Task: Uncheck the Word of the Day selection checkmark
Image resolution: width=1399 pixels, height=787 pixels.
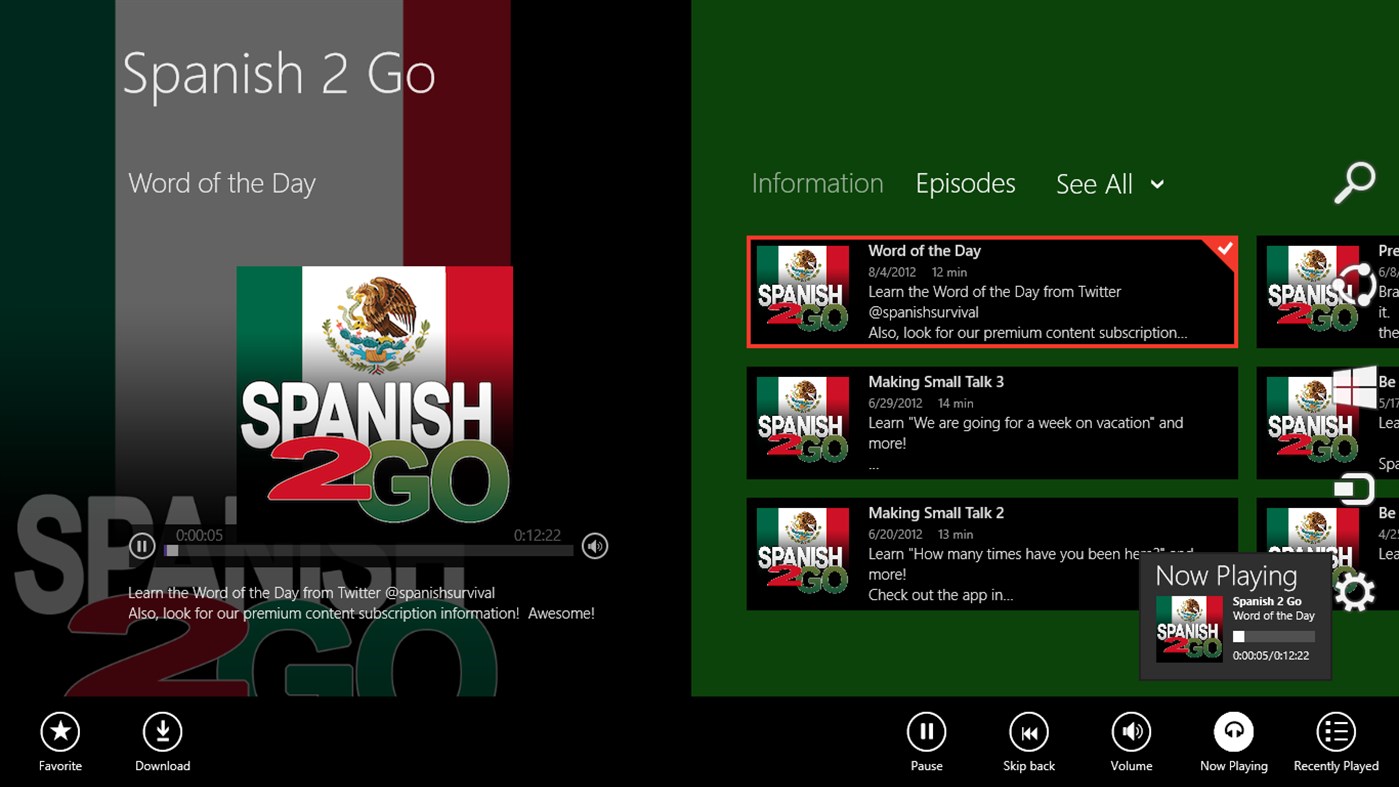Action: (x=1223, y=248)
